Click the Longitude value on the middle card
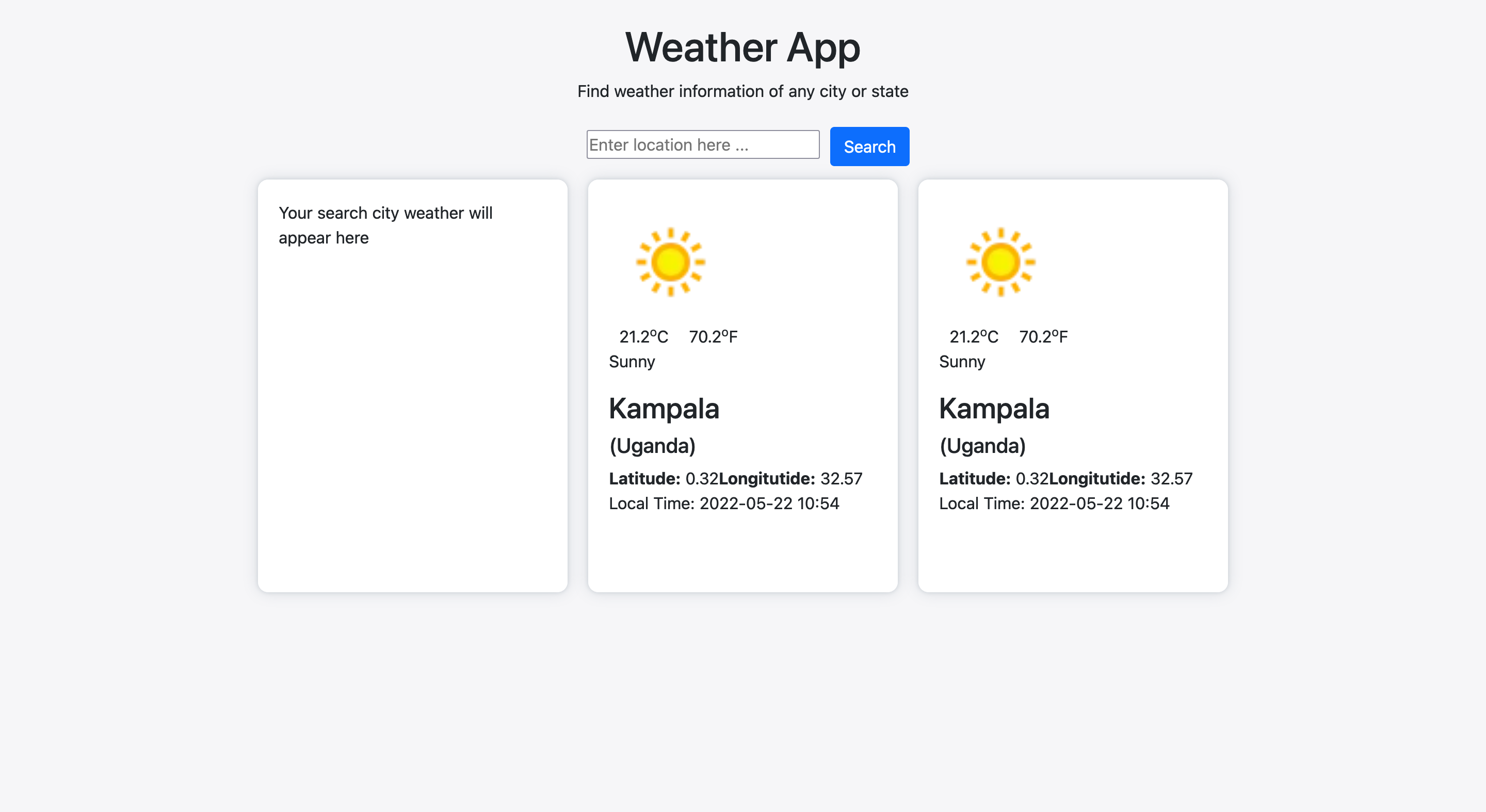1486x812 pixels. click(x=841, y=478)
